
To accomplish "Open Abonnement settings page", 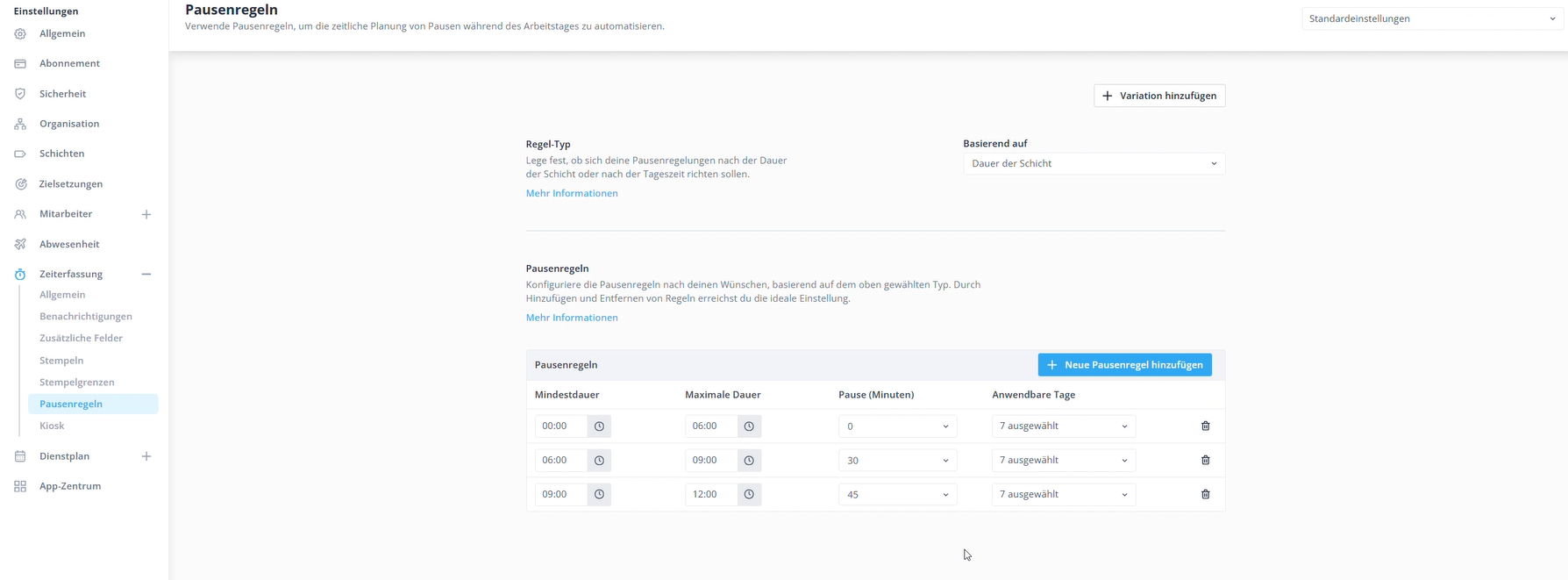I will pos(69,63).
